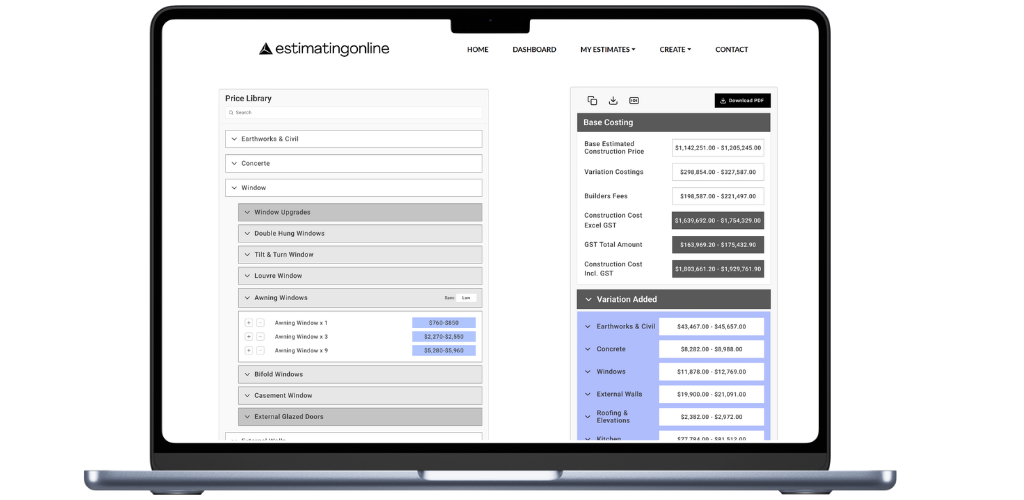
Task: Open the Create dropdown menu
Action: 675,49
